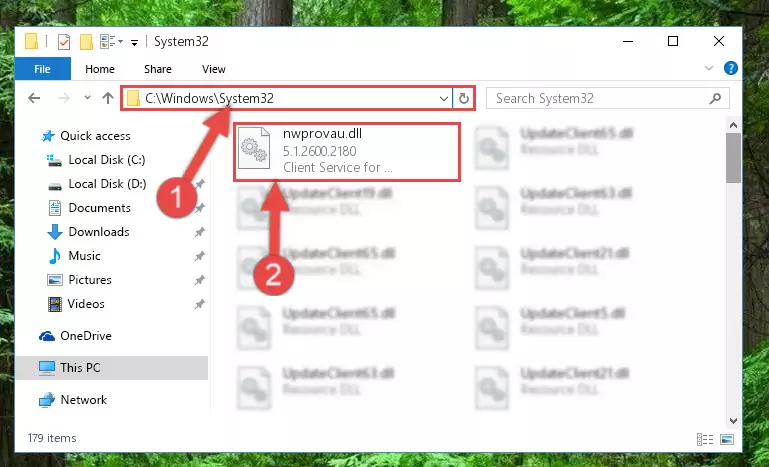
Task: Click the pin icon next to Pictures
Action: (199, 280)
